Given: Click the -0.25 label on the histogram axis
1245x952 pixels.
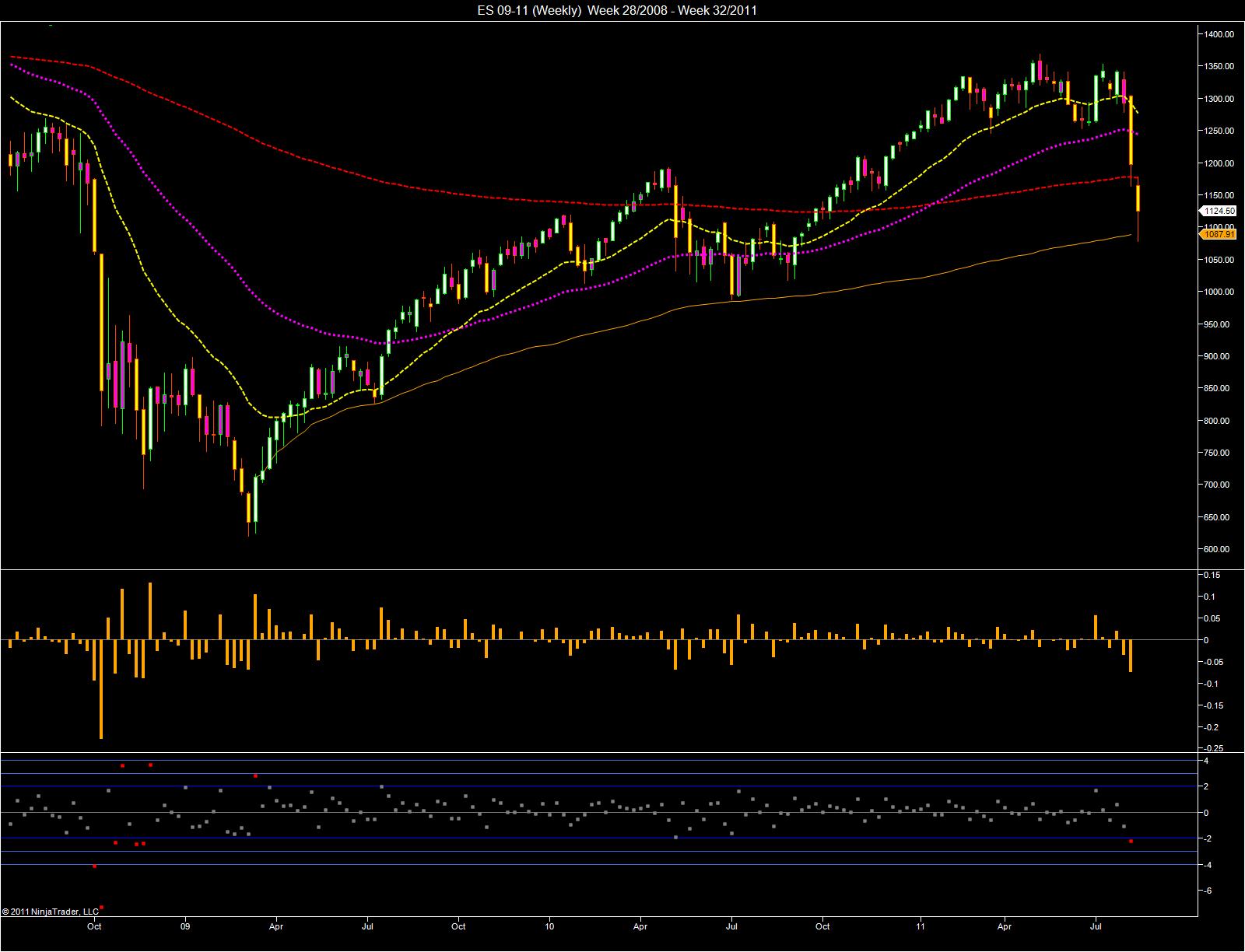Looking at the screenshot, I should coord(1213,748).
